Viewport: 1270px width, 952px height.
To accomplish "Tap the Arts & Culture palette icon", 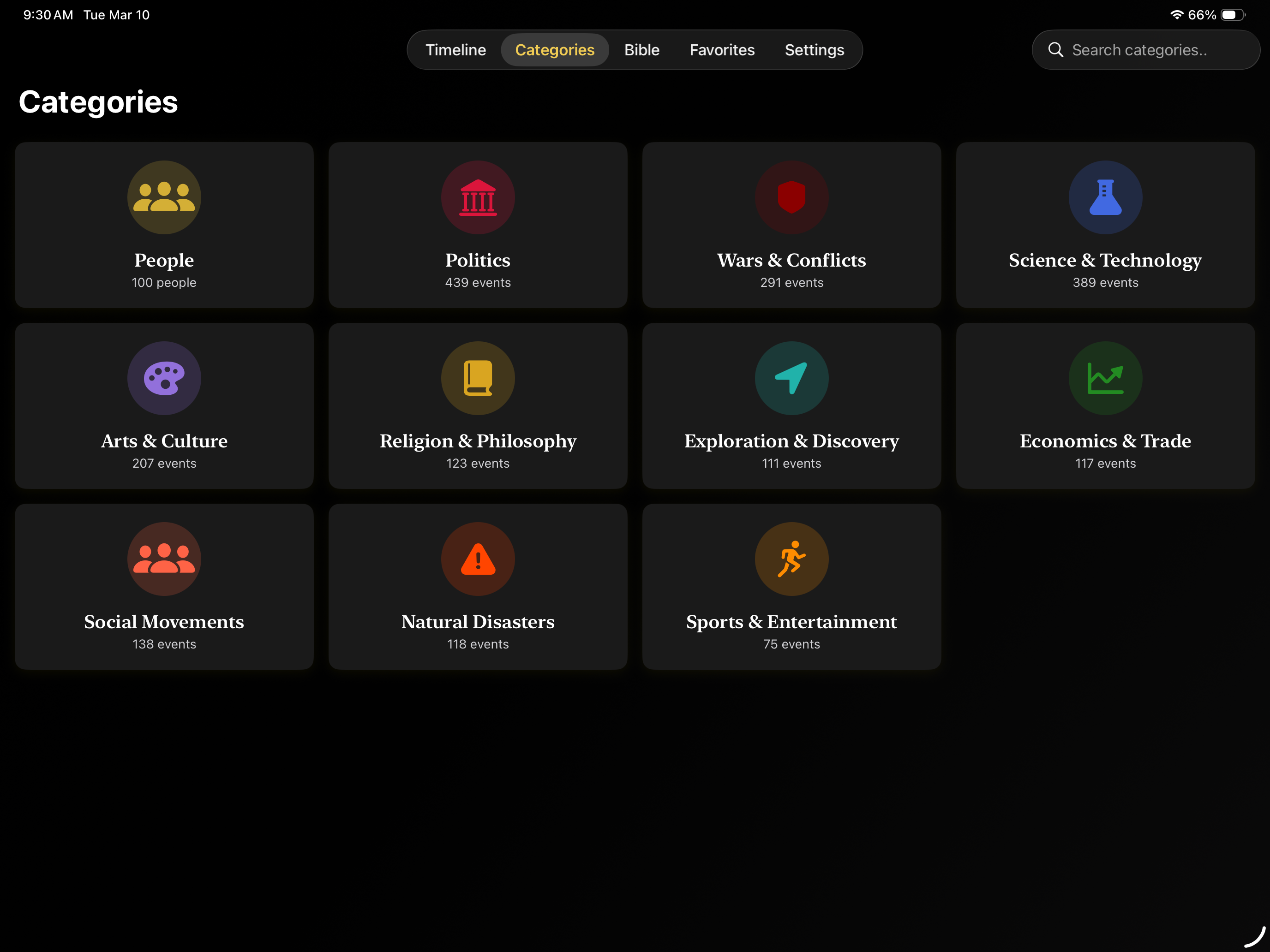I will pos(164,378).
